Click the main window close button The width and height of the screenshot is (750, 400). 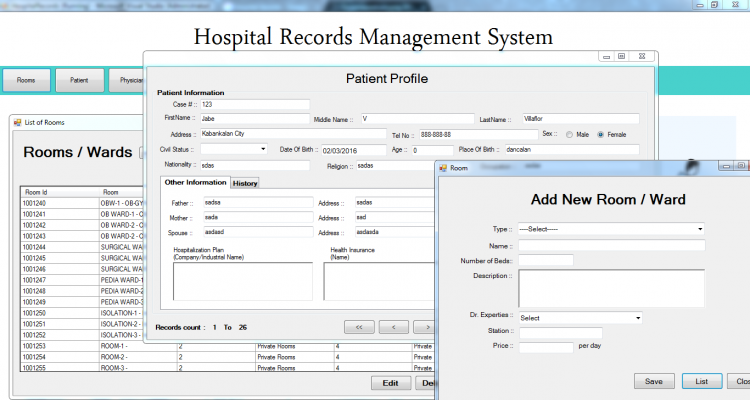736,4
